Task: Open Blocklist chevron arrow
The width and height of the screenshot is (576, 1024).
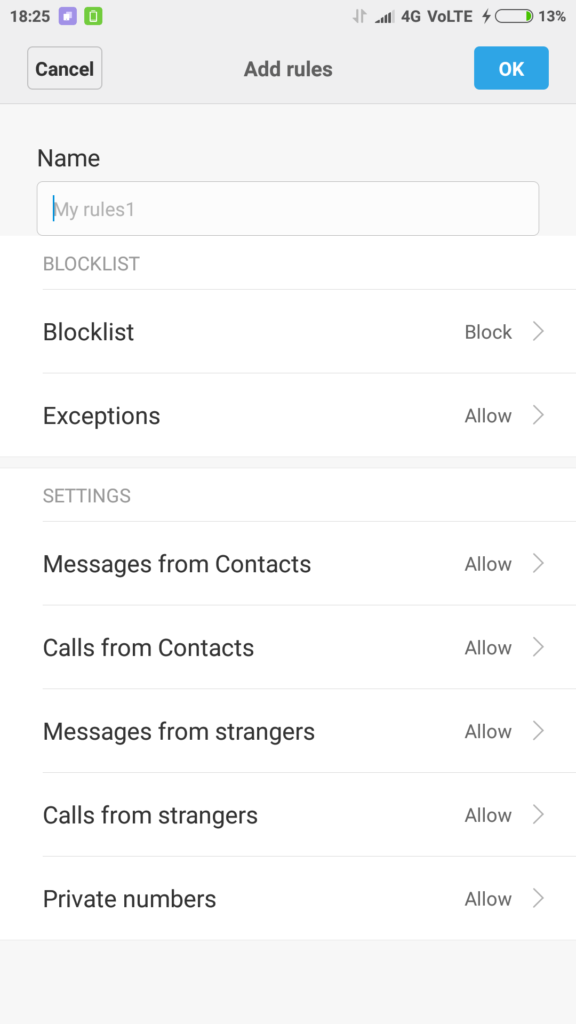Action: (538, 332)
